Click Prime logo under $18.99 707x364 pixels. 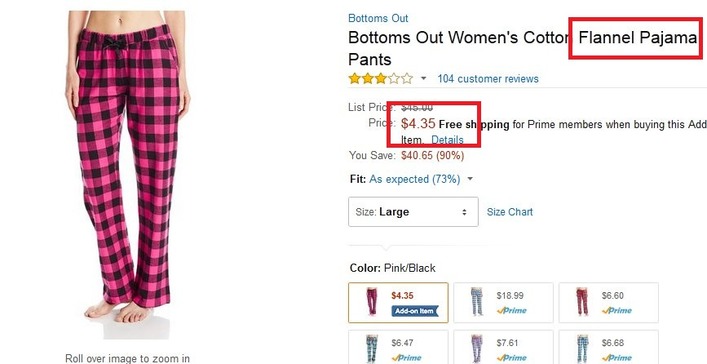tap(511, 310)
